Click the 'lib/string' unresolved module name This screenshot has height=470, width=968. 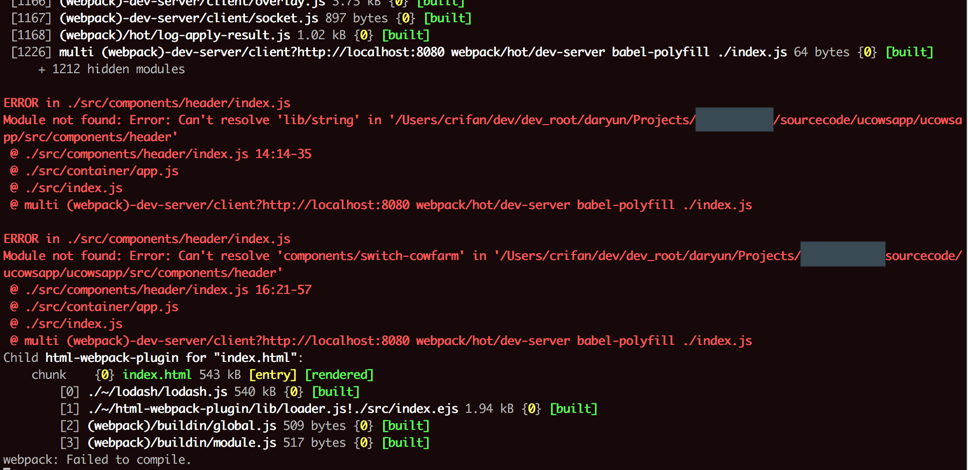(x=312, y=120)
